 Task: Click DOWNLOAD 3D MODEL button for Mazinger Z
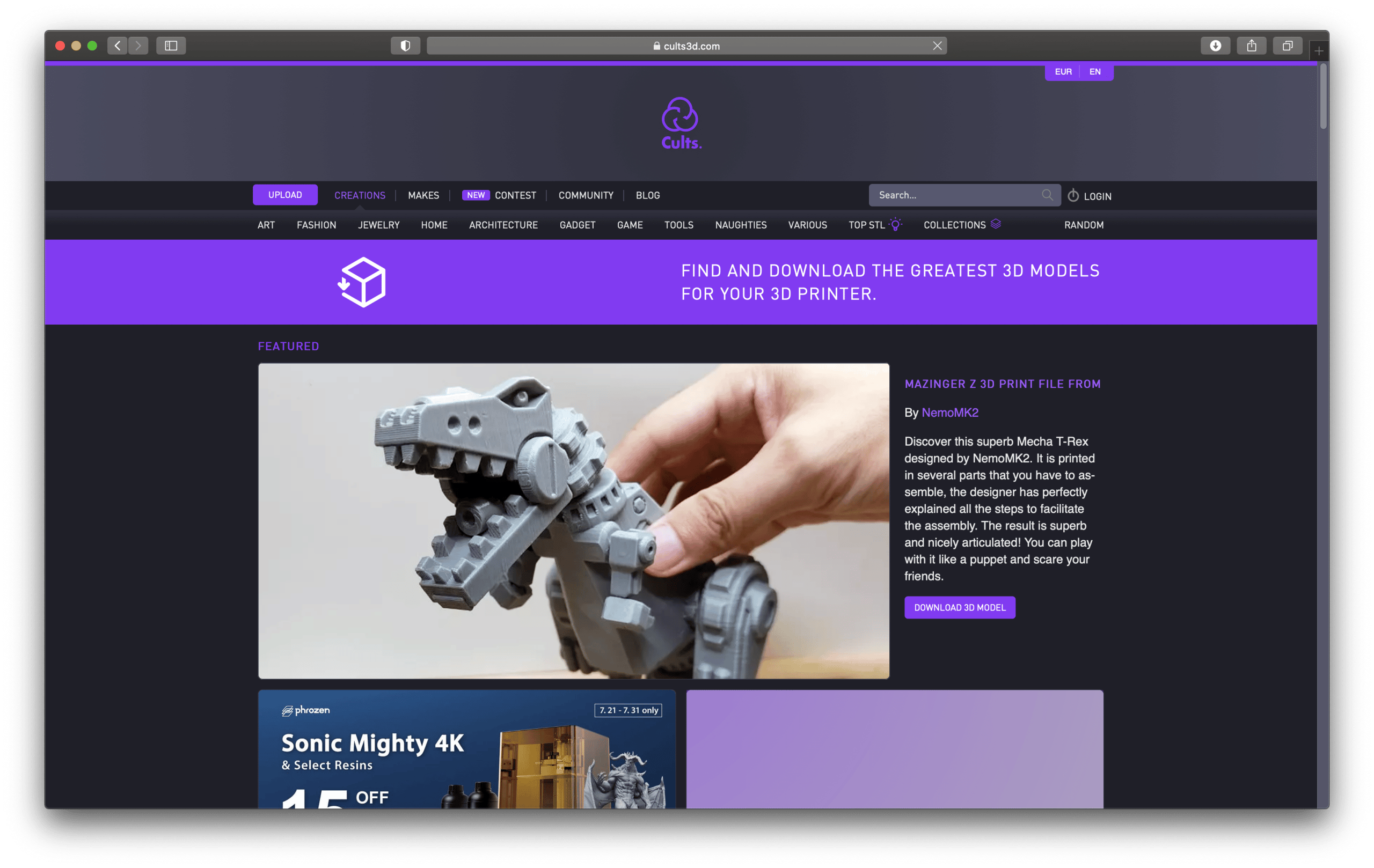point(960,607)
